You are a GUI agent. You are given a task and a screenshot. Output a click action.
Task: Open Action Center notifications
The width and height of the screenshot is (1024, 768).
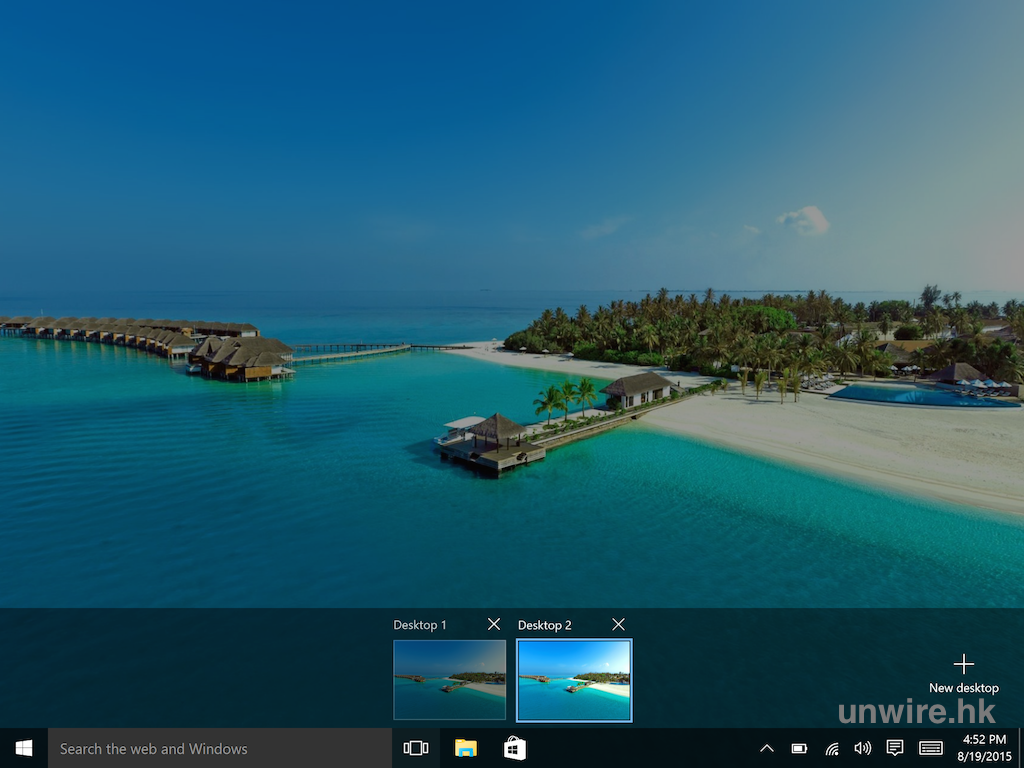[x=895, y=748]
